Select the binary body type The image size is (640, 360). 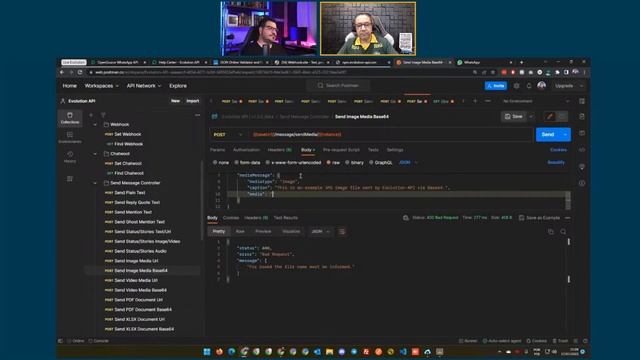click(354, 162)
